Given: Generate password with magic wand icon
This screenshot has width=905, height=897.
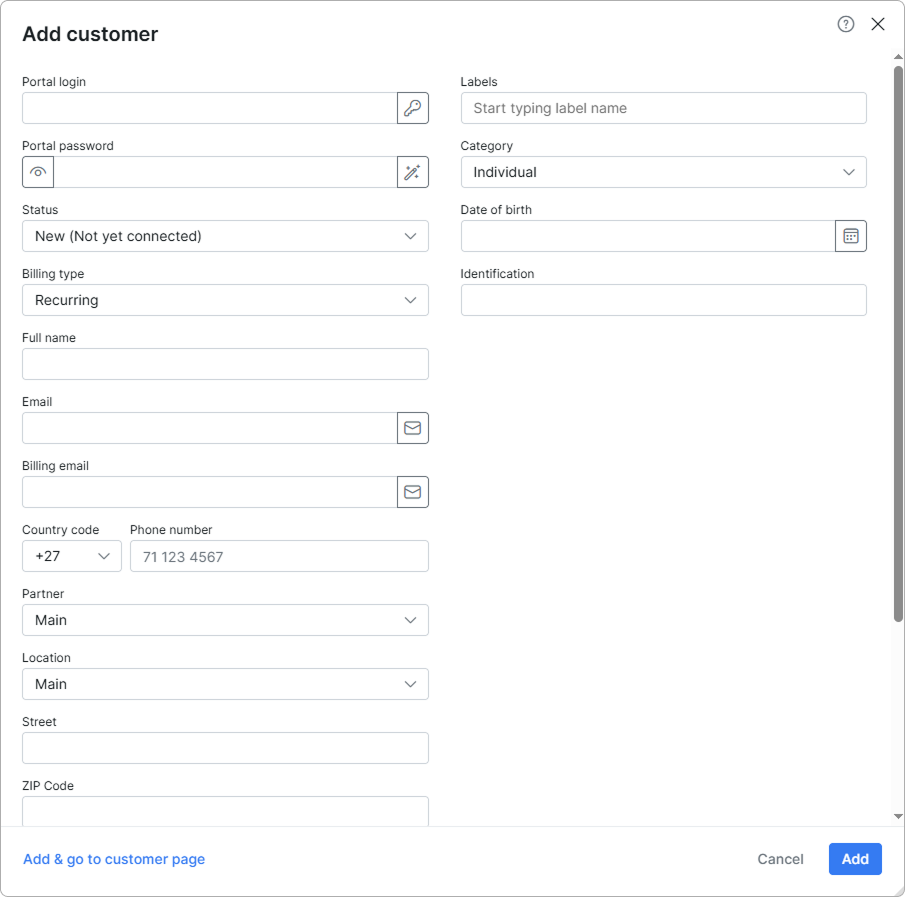Looking at the screenshot, I should coord(413,172).
